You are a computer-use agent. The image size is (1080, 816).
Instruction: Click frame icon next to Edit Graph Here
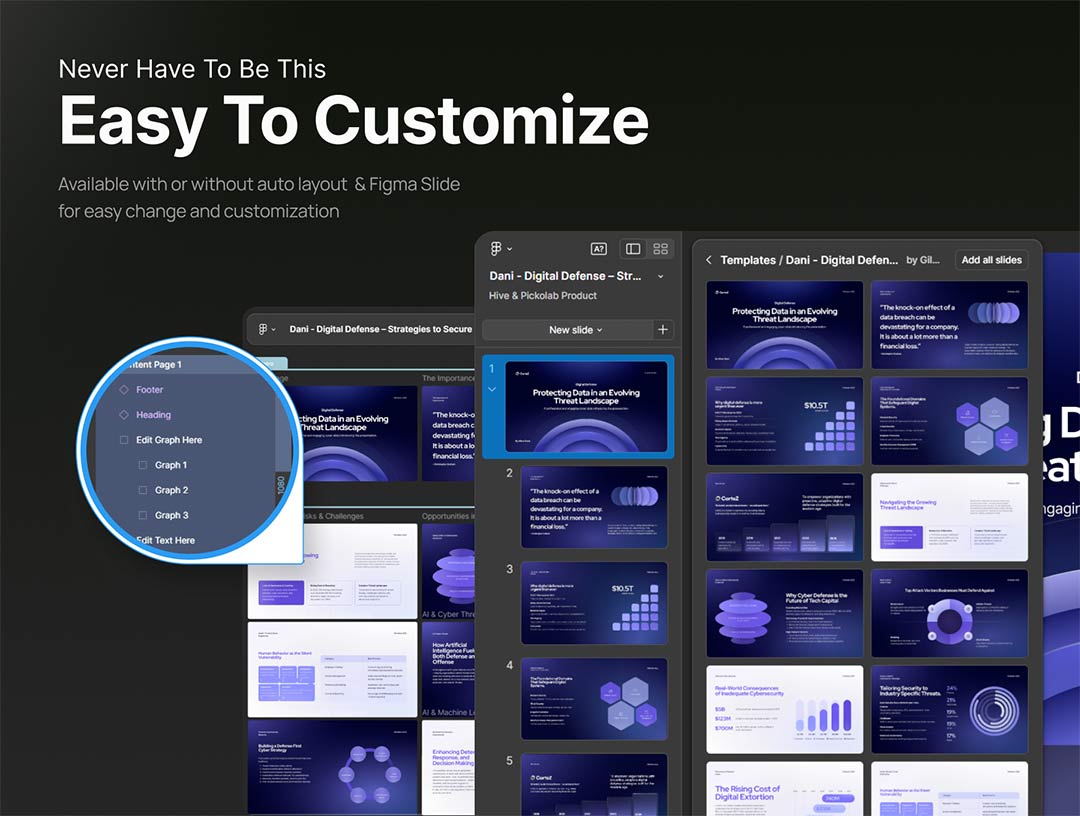coord(124,440)
